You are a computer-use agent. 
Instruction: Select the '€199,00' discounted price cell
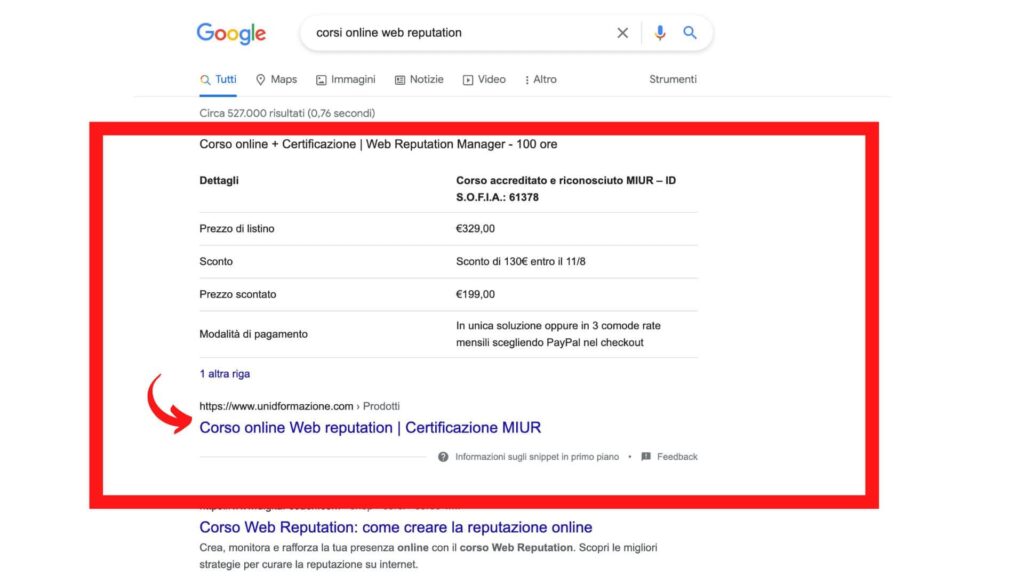coord(475,294)
